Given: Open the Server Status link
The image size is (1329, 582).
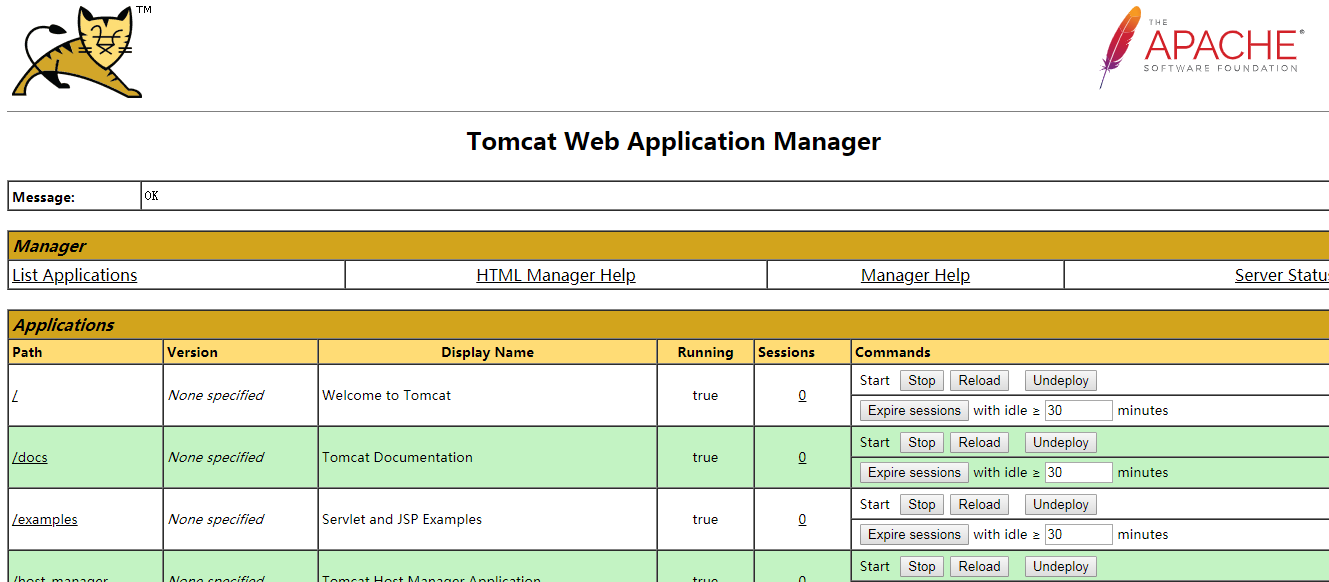Looking at the screenshot, I should click(1282, 275).
